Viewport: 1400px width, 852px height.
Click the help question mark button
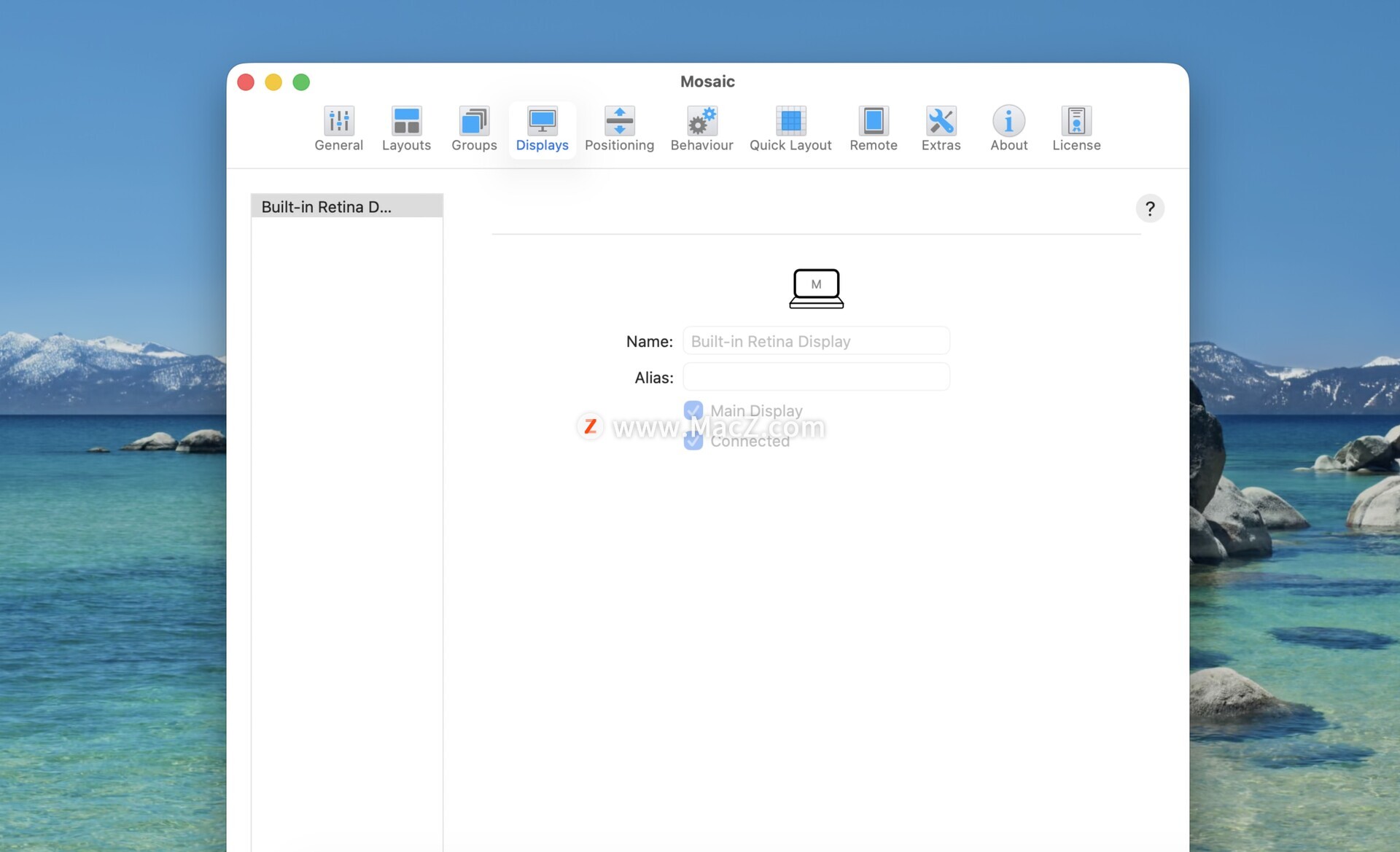(1150, 209)
